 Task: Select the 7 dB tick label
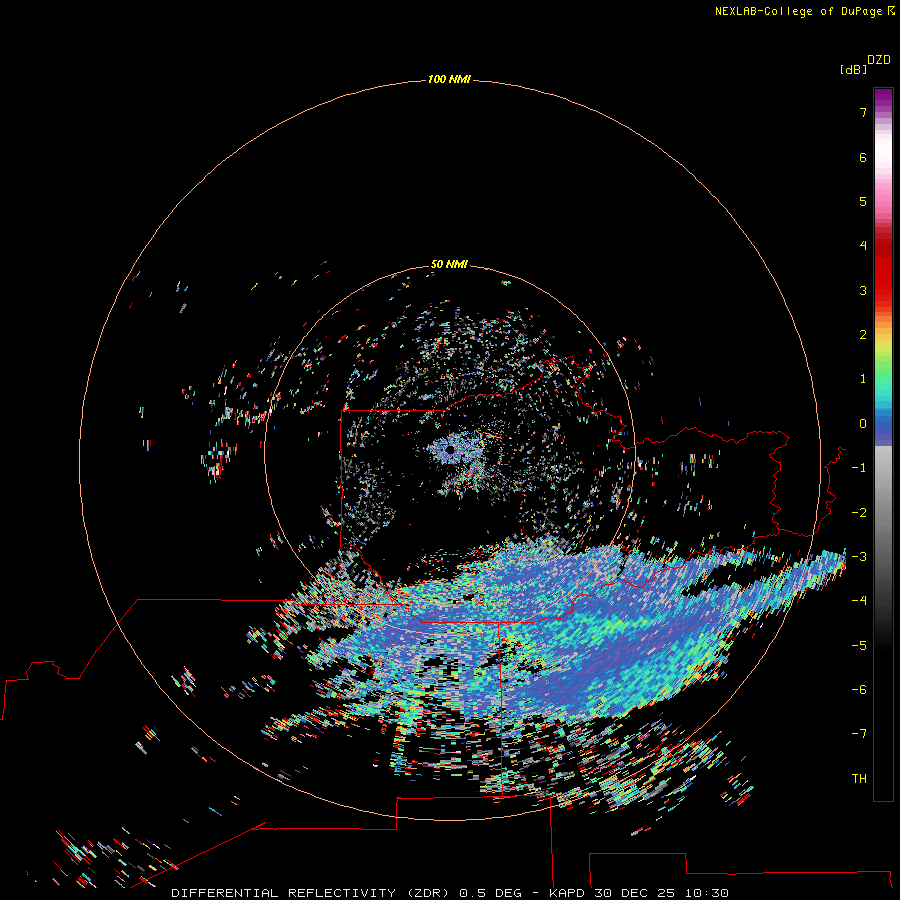863,112
